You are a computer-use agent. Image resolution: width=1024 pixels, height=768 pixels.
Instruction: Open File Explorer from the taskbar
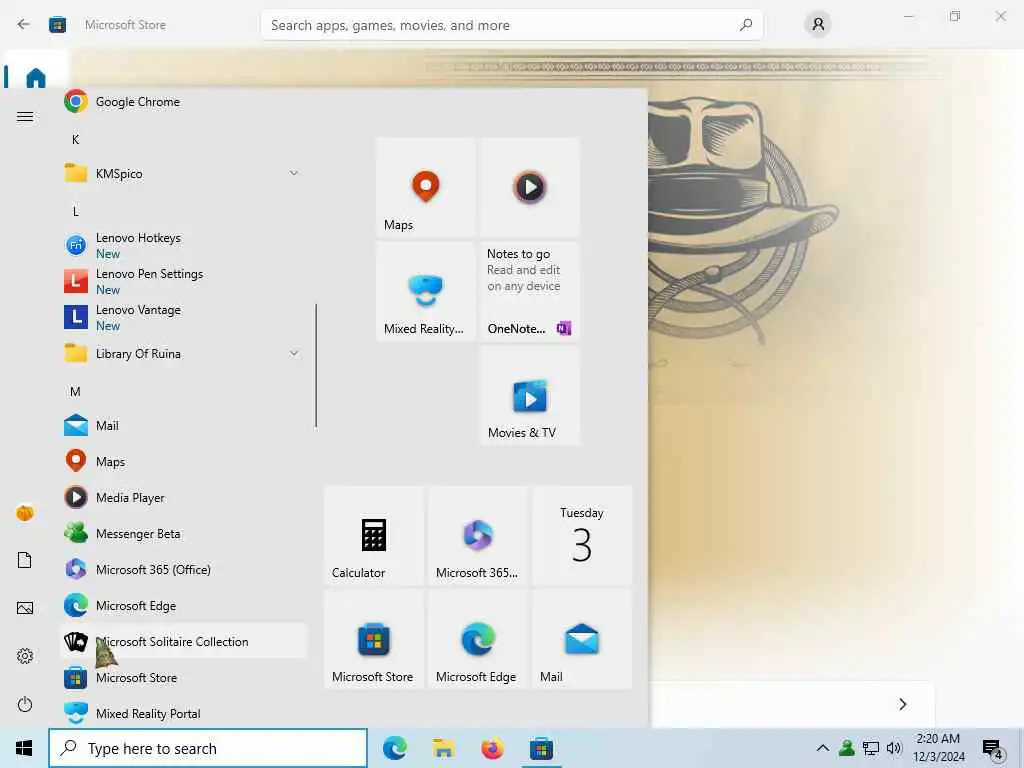(x=443, y=748)
